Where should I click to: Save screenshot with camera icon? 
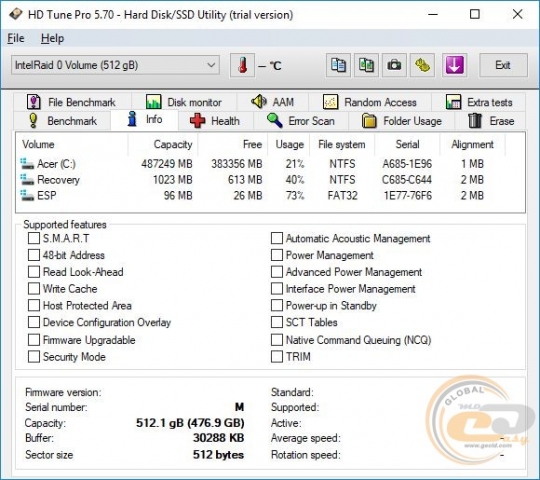(x=394, y=65)
